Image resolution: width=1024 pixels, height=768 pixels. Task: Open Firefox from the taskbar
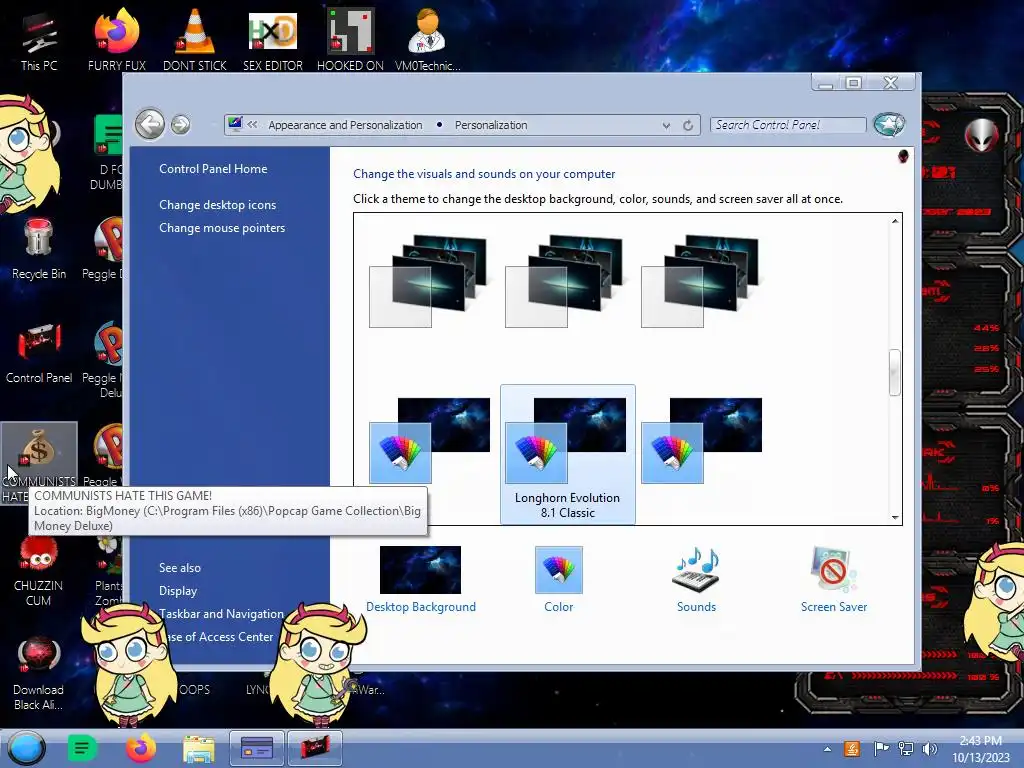click(x=140, y=748)
